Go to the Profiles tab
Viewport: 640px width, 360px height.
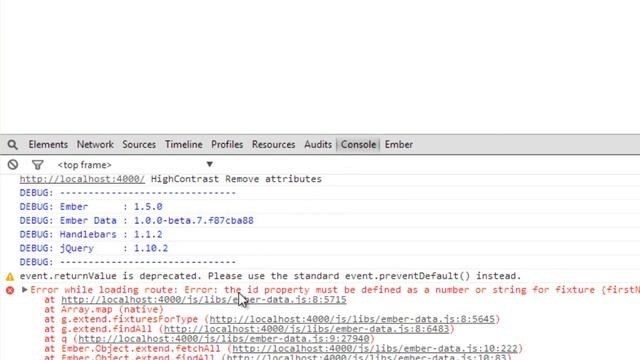point(227,144)
